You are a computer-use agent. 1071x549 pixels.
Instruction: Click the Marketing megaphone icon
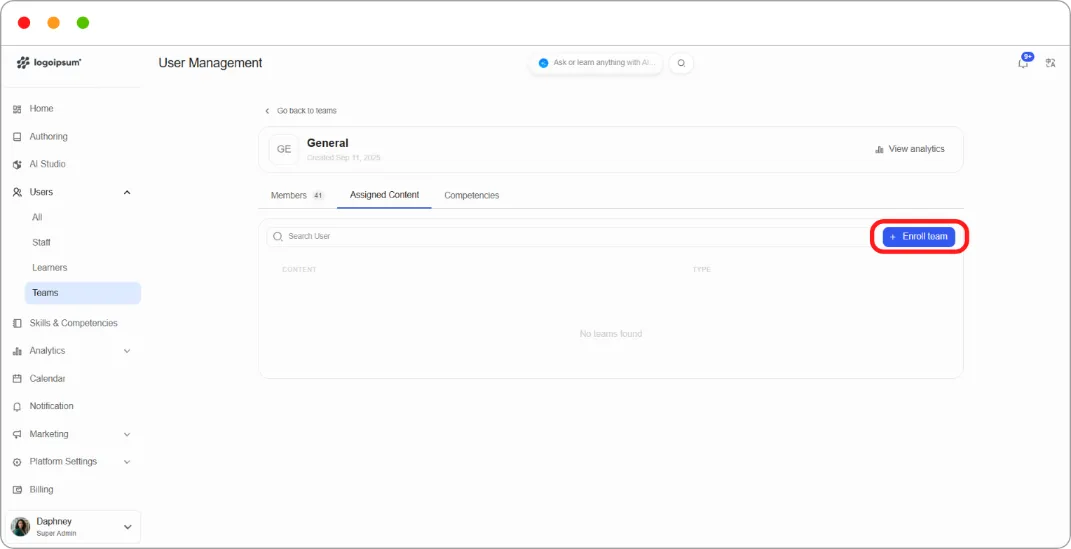pos(17,434)
